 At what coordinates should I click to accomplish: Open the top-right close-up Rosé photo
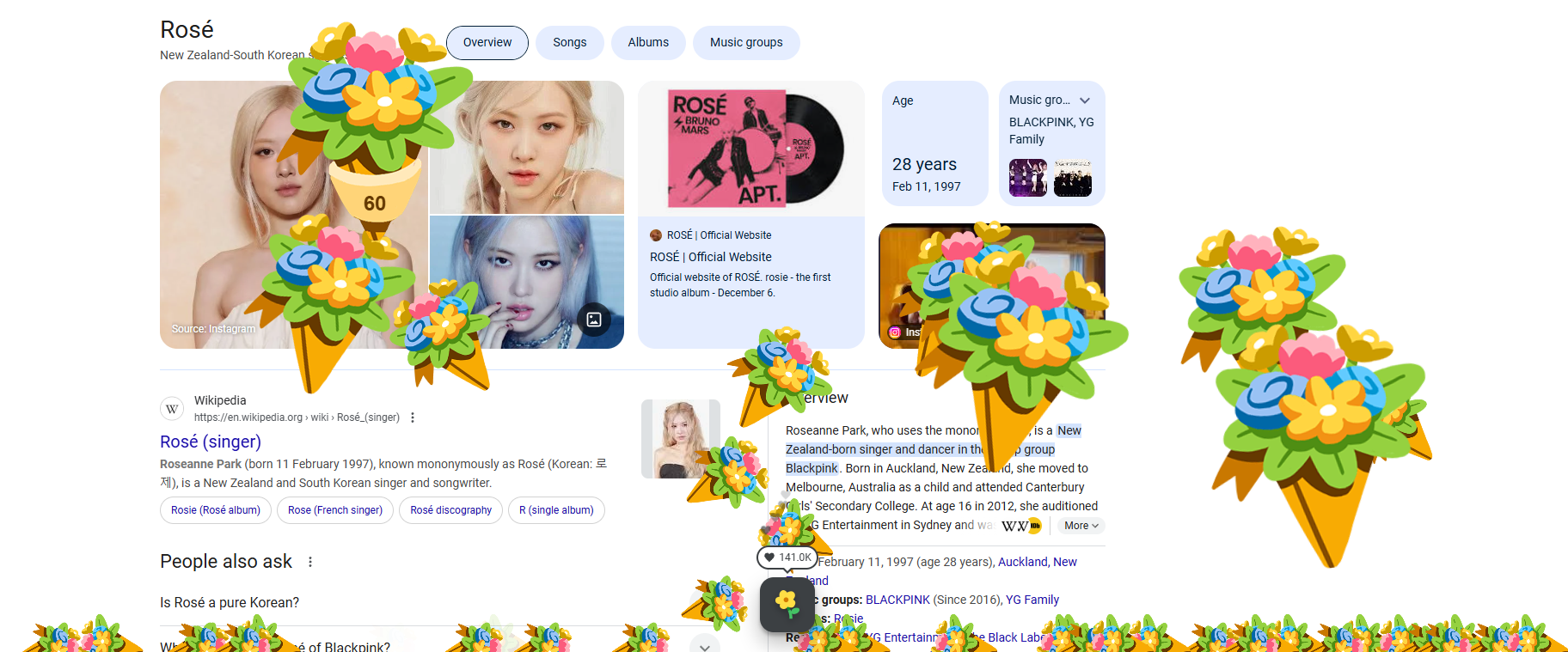pyautogui.click(x=527, y=147)
